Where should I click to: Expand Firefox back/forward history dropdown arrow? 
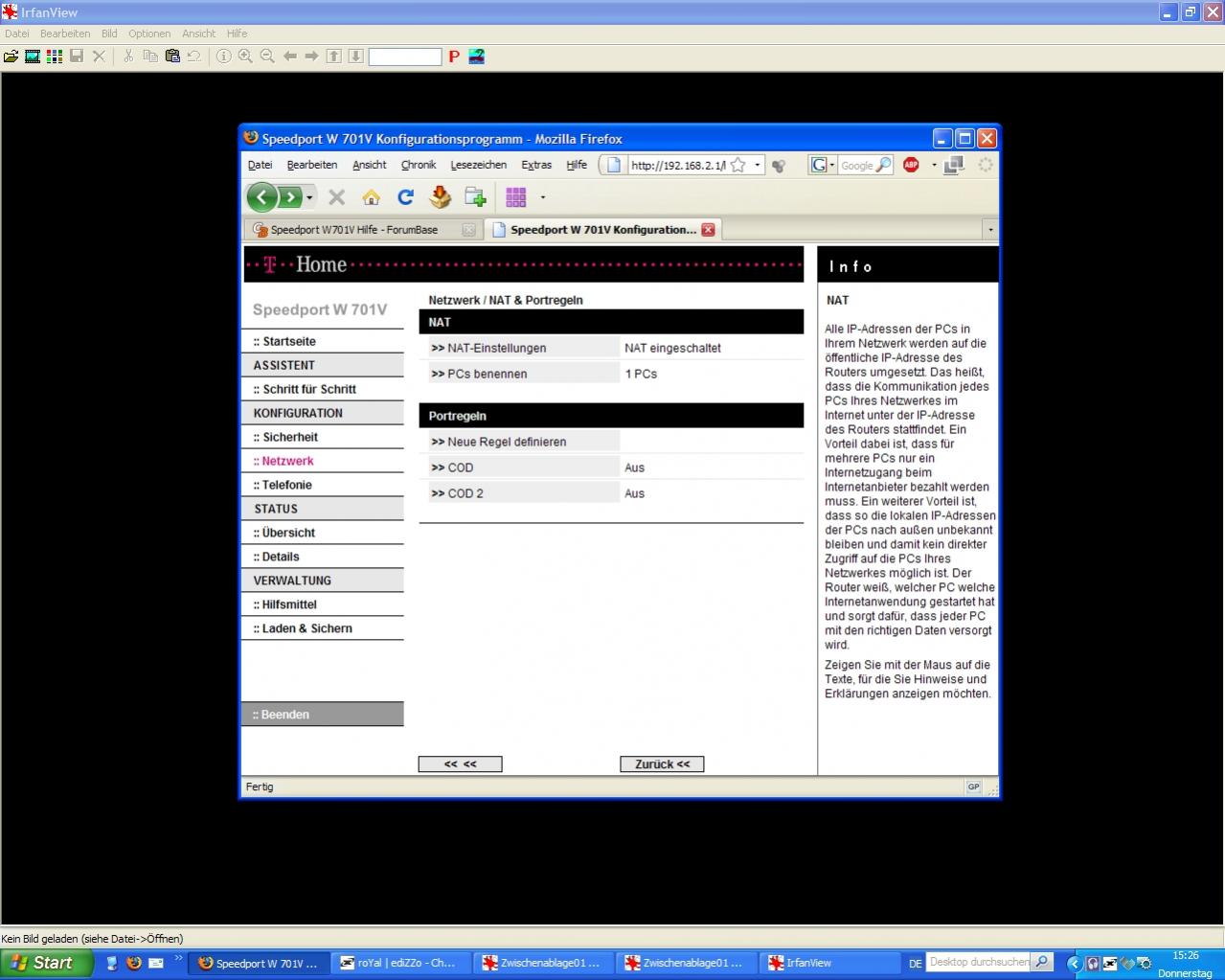pyautogui.click(x=309, y=197)
